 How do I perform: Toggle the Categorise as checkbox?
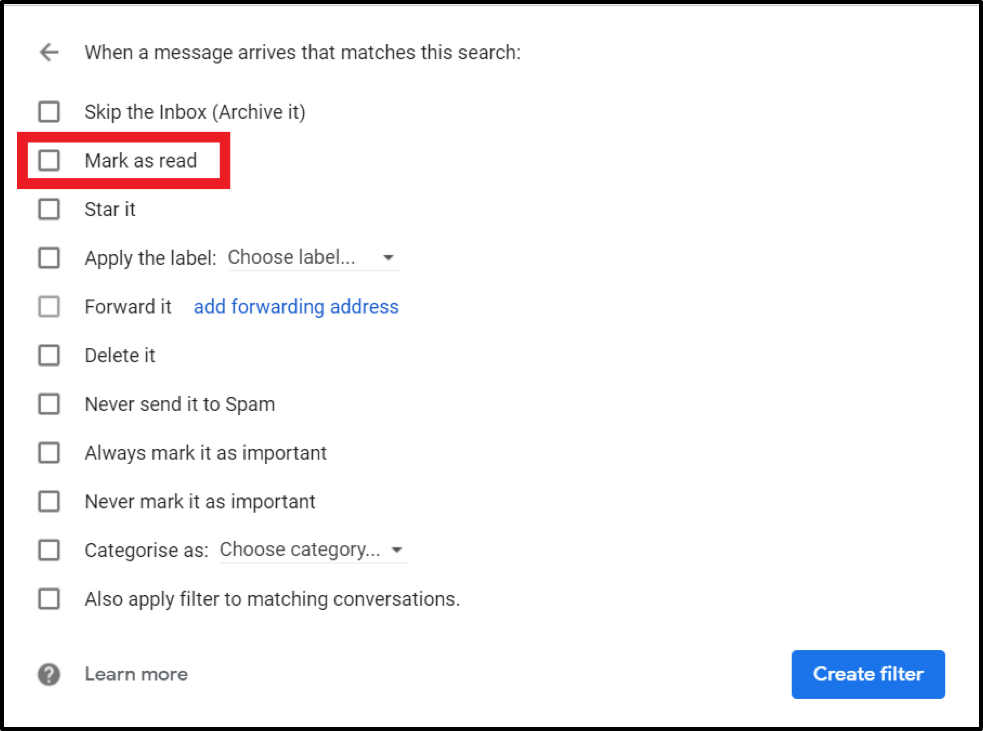coord(49,550)
